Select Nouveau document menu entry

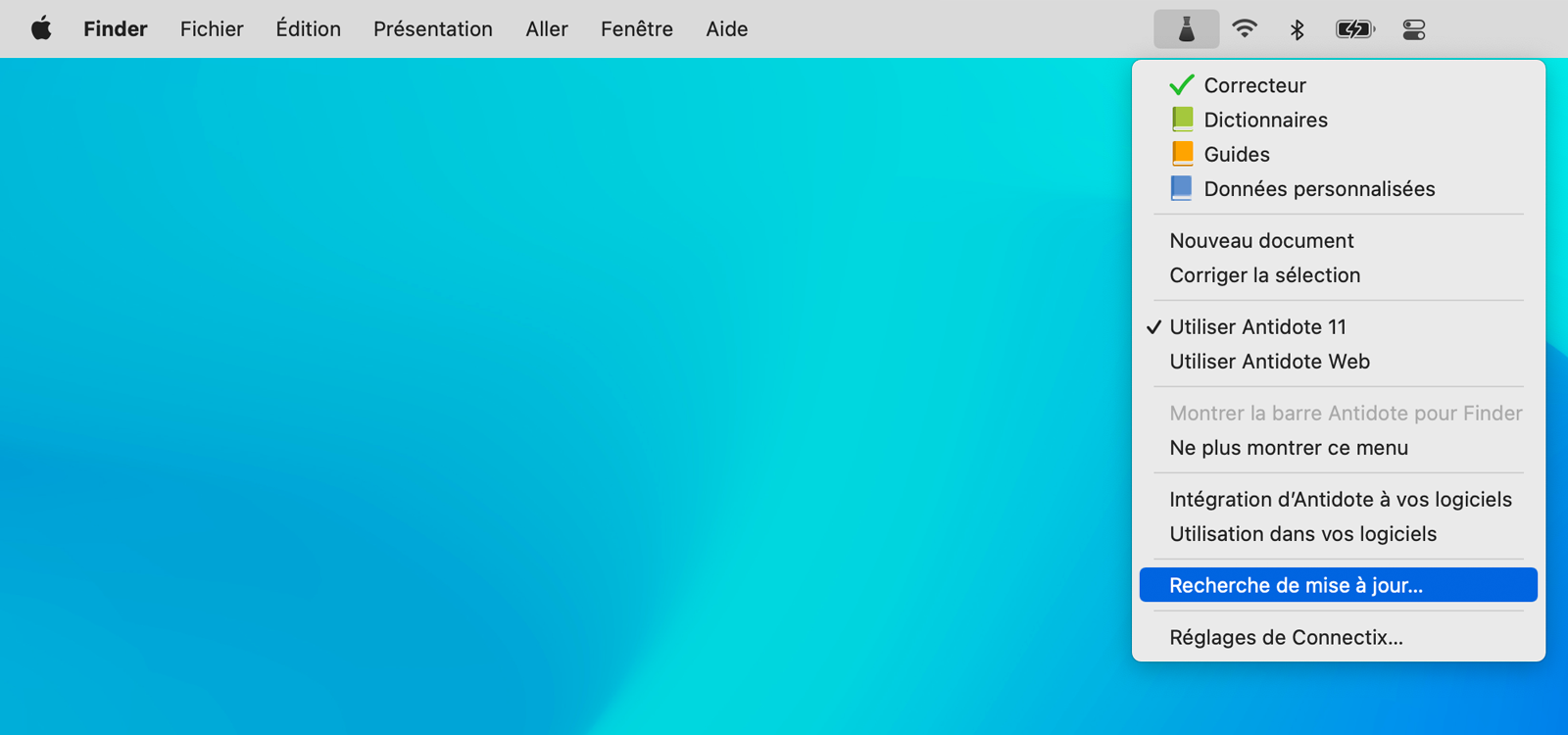(x=1261, y=241)
